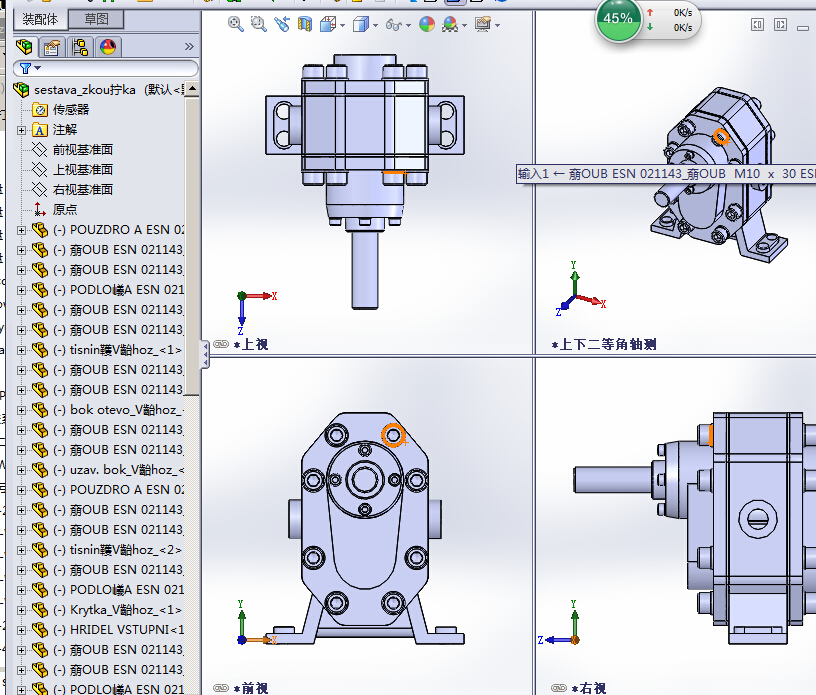Expand the first POUZDRO A ESN node
Screen dimensions: 816x695
(x=21, y=230)
